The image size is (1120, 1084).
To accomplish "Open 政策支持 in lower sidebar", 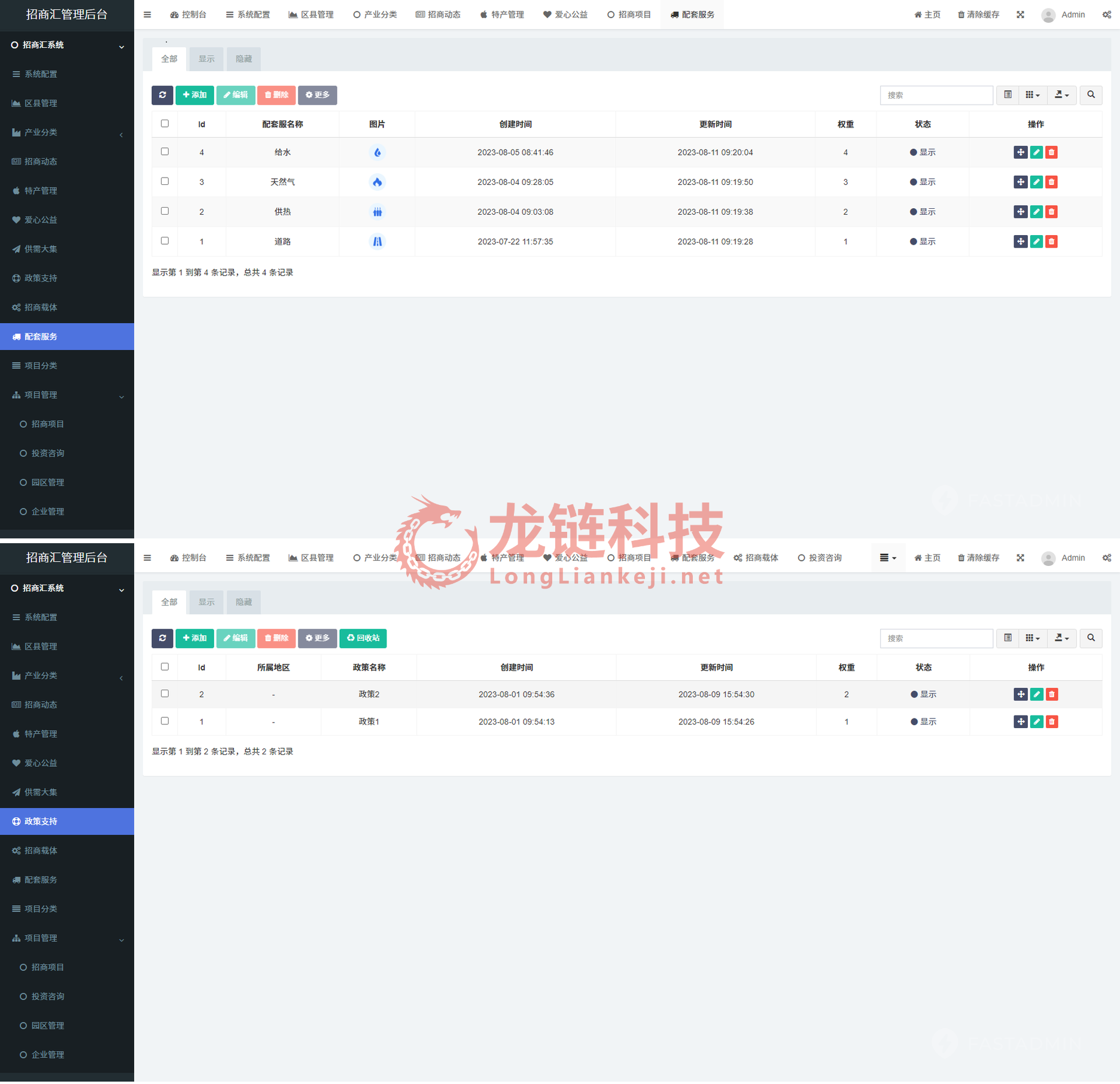I will click(67, 821).
